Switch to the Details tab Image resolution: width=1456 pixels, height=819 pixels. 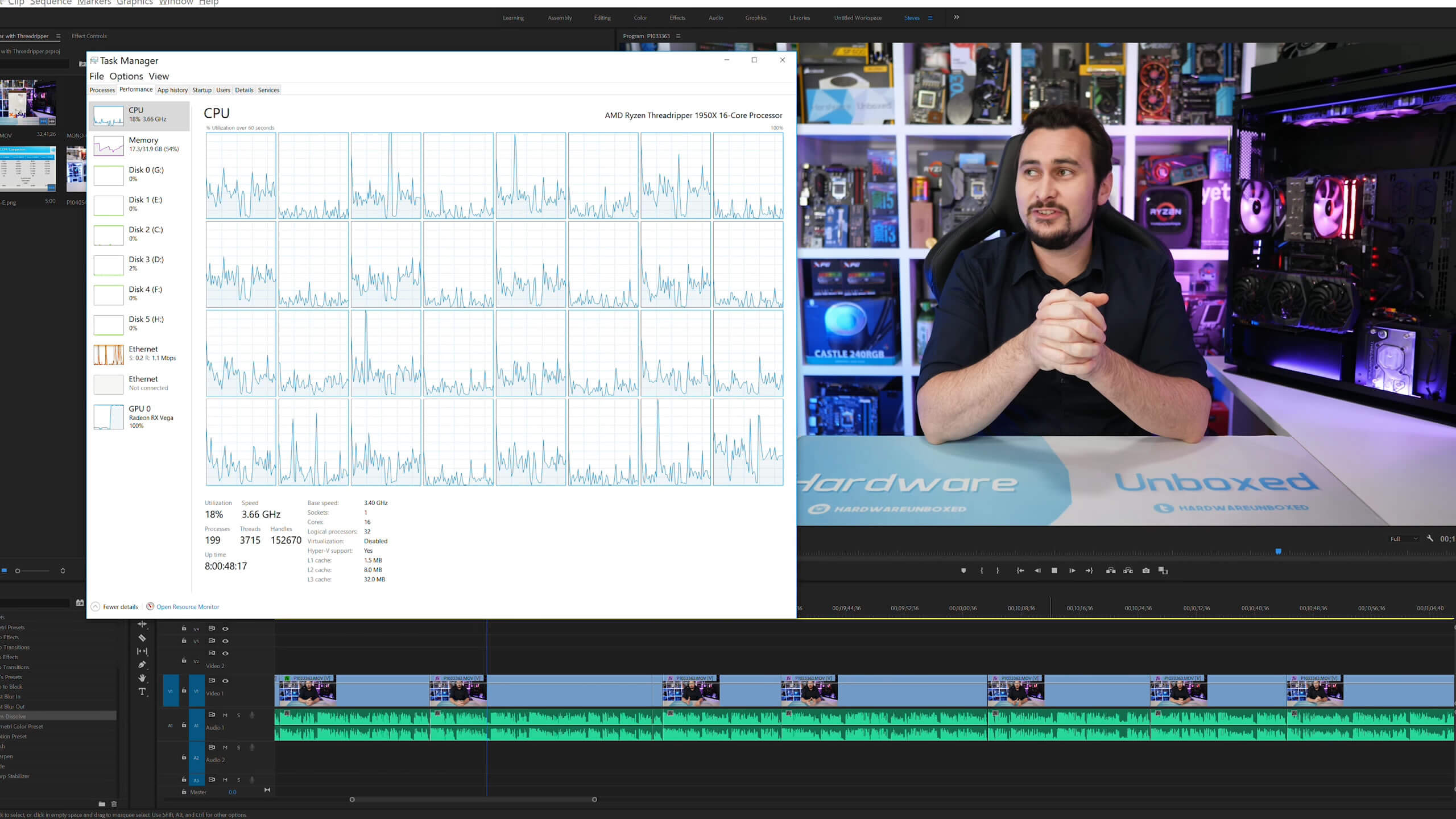pyautogui.click(x=244, y=90)
